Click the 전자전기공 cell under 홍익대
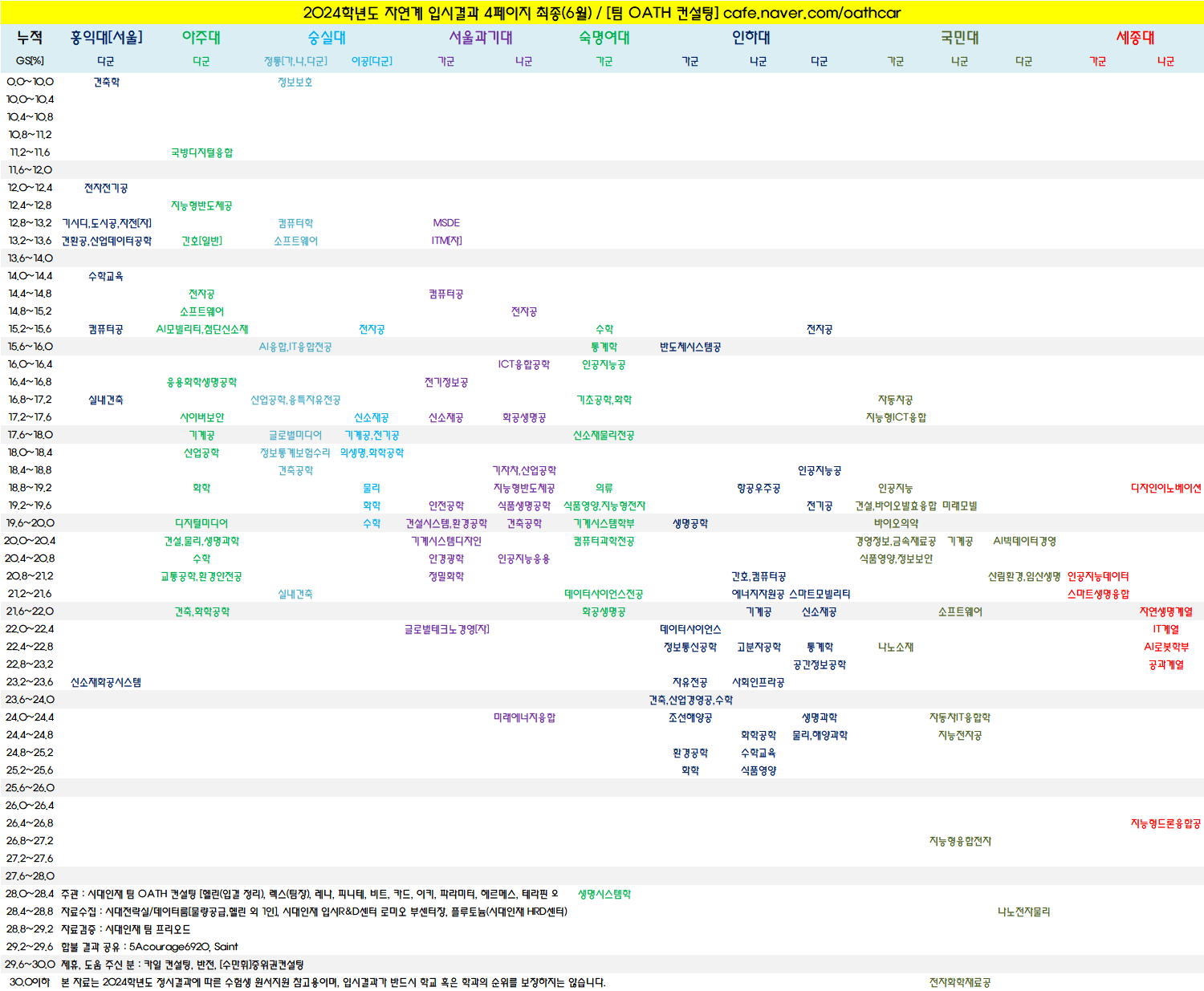This screenshot has height=991, width=1204. 106,188
